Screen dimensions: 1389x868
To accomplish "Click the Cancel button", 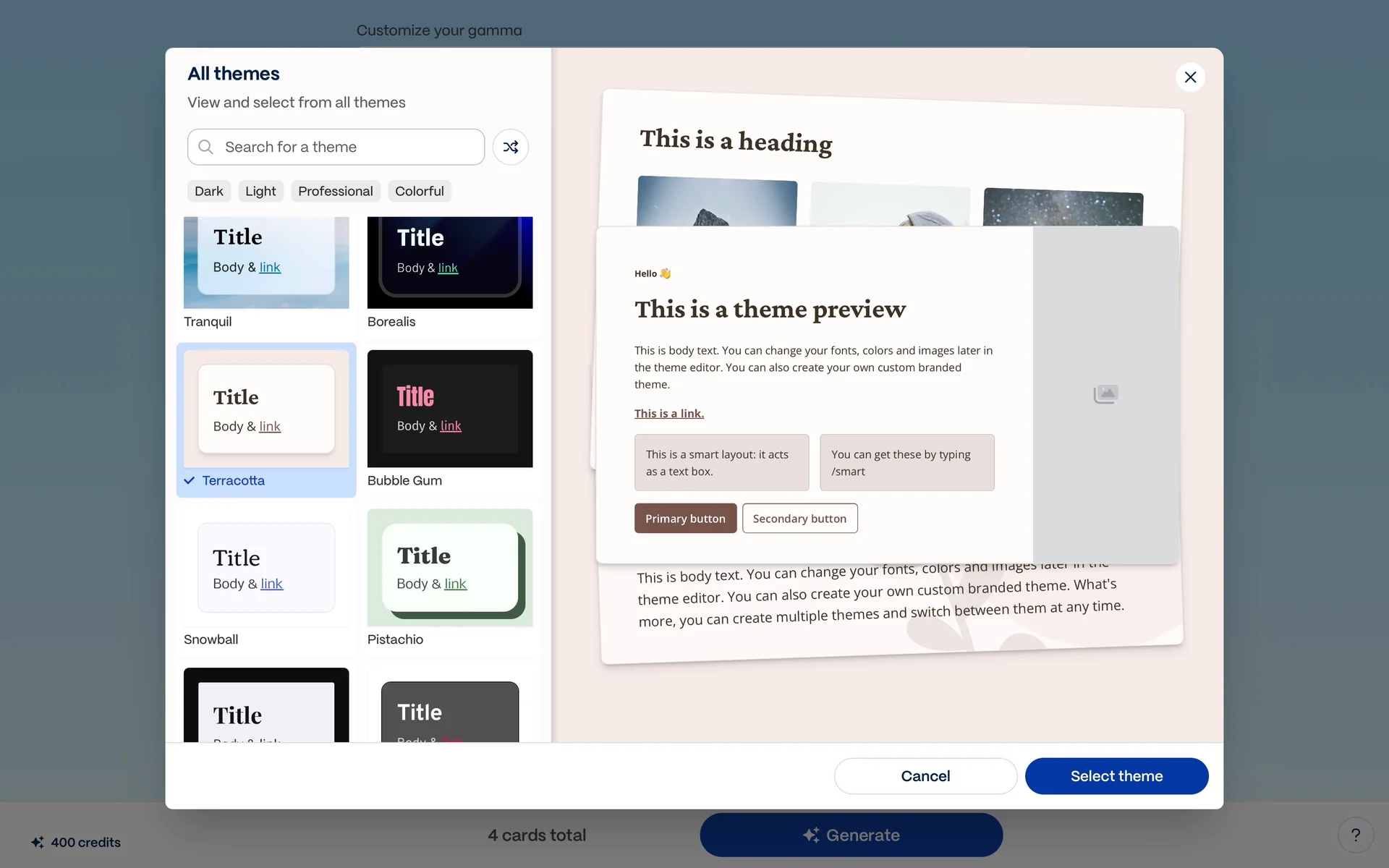I will click(x=925, y=776).
